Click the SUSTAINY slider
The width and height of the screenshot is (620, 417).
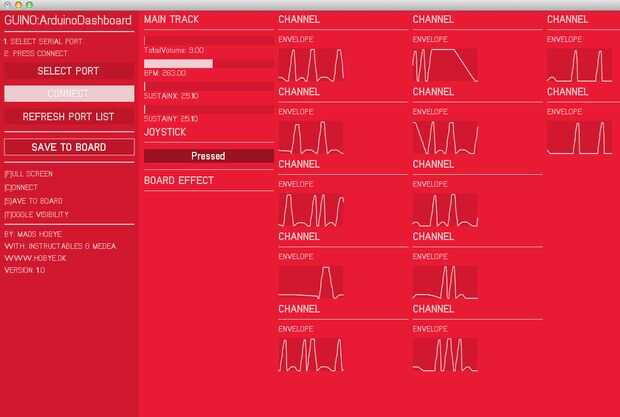click(x=208, y=109)
